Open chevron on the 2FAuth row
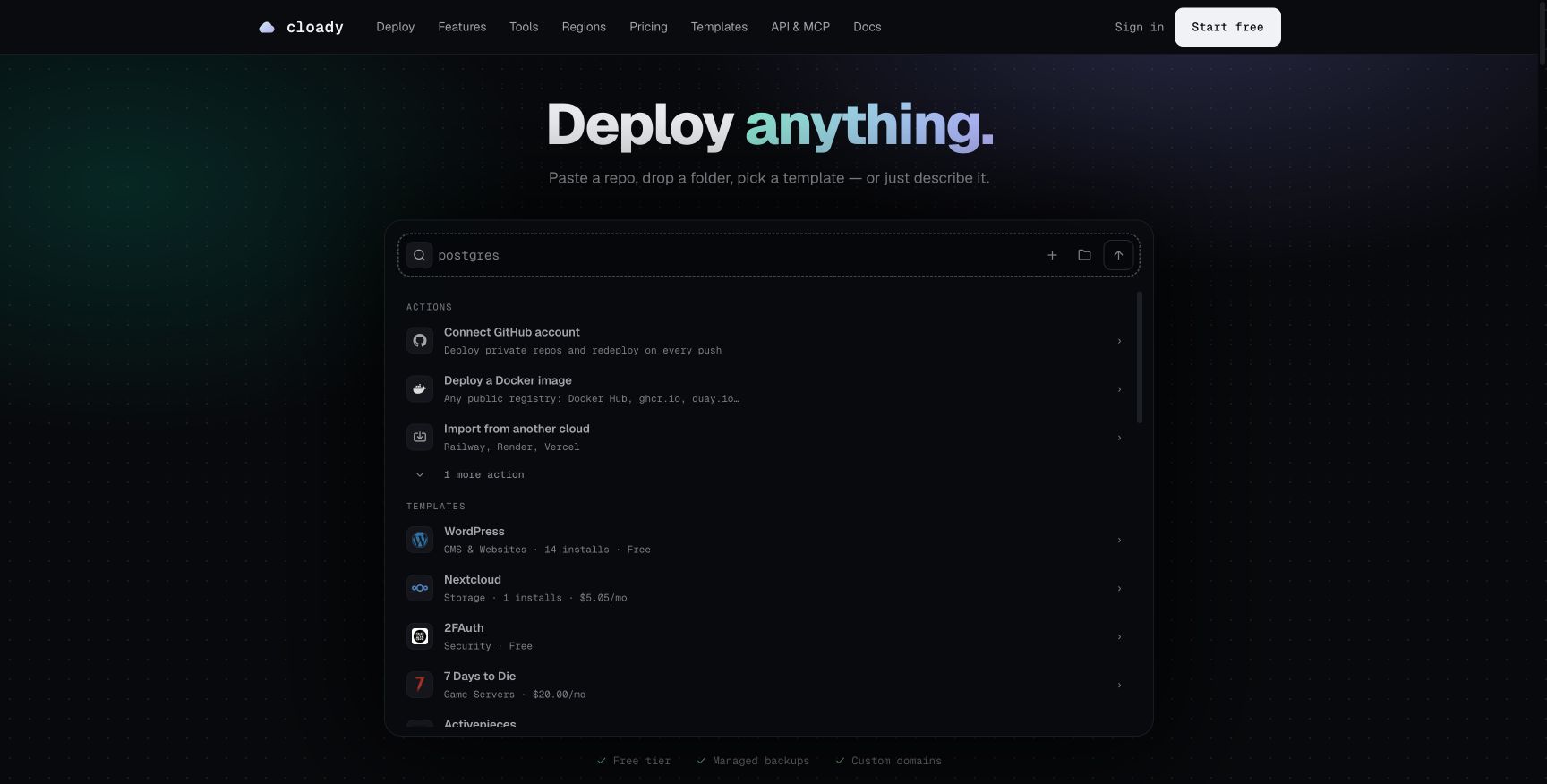This screenshot has width=1547, height=784. [1119, 637]
